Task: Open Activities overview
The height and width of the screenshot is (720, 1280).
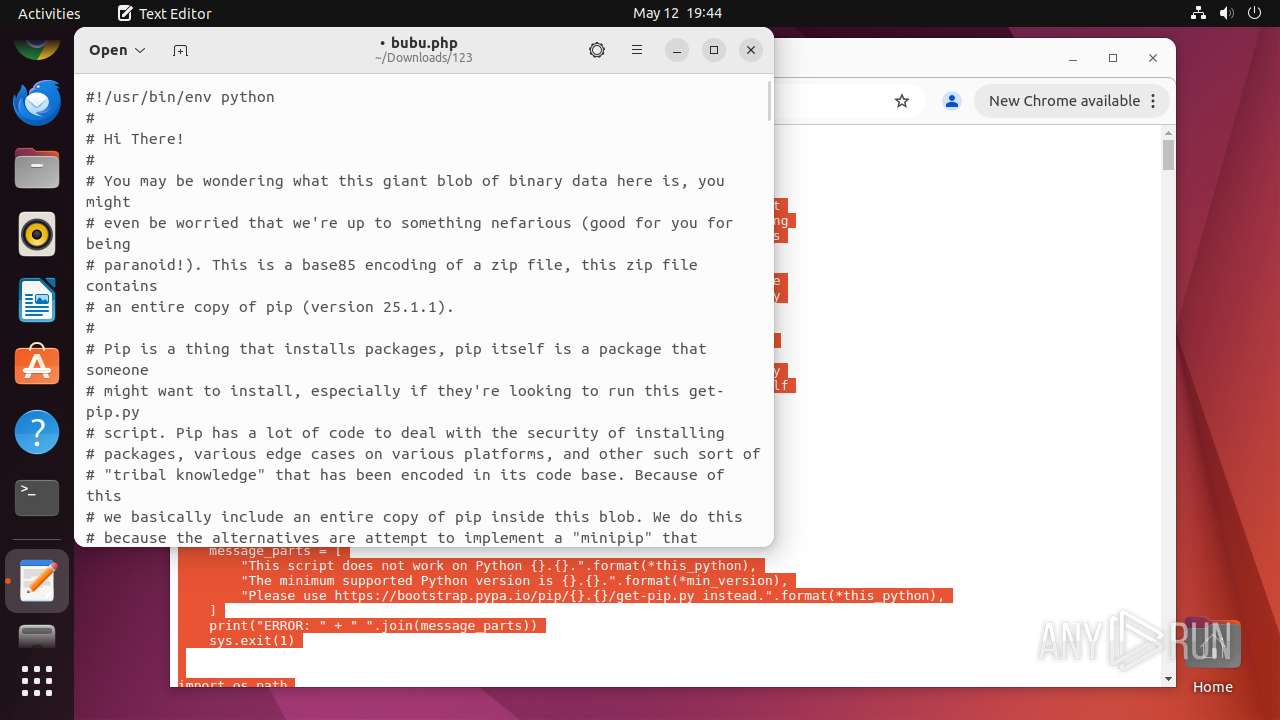Action: click(x=49, y=13)
